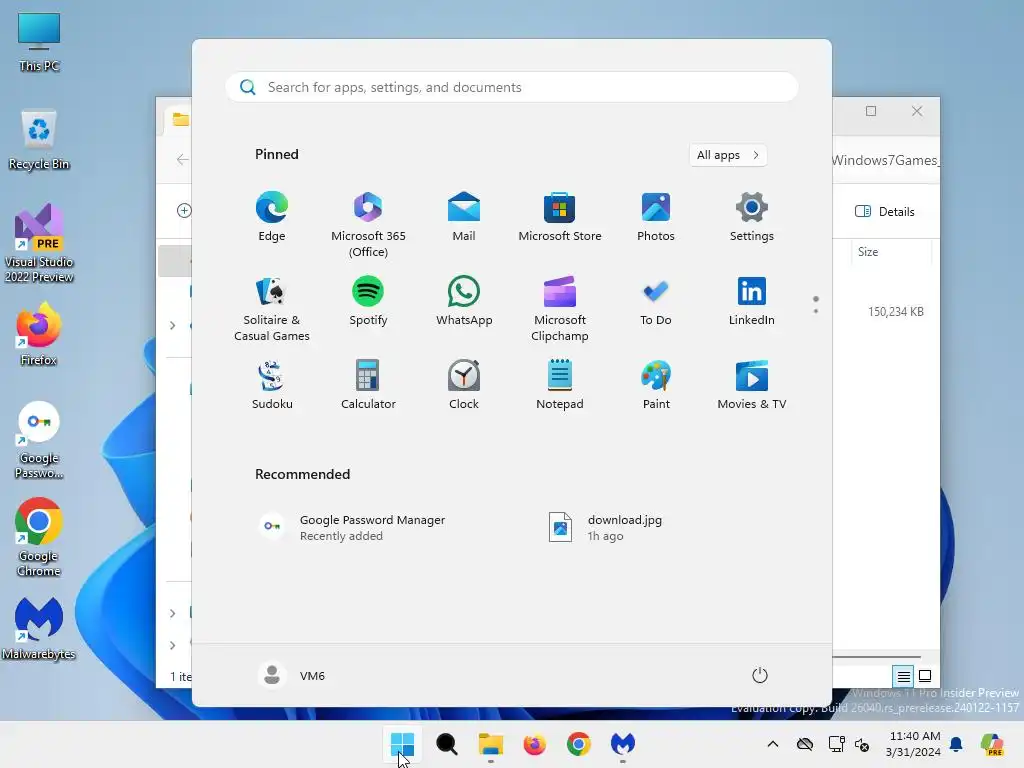1024x768 pixels.
Task: Launch the Photos app
Action: point(656,217)
